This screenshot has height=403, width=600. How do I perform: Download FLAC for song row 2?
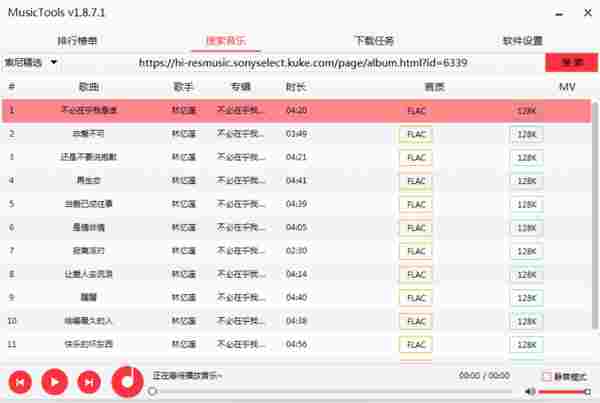pos(416,134)
